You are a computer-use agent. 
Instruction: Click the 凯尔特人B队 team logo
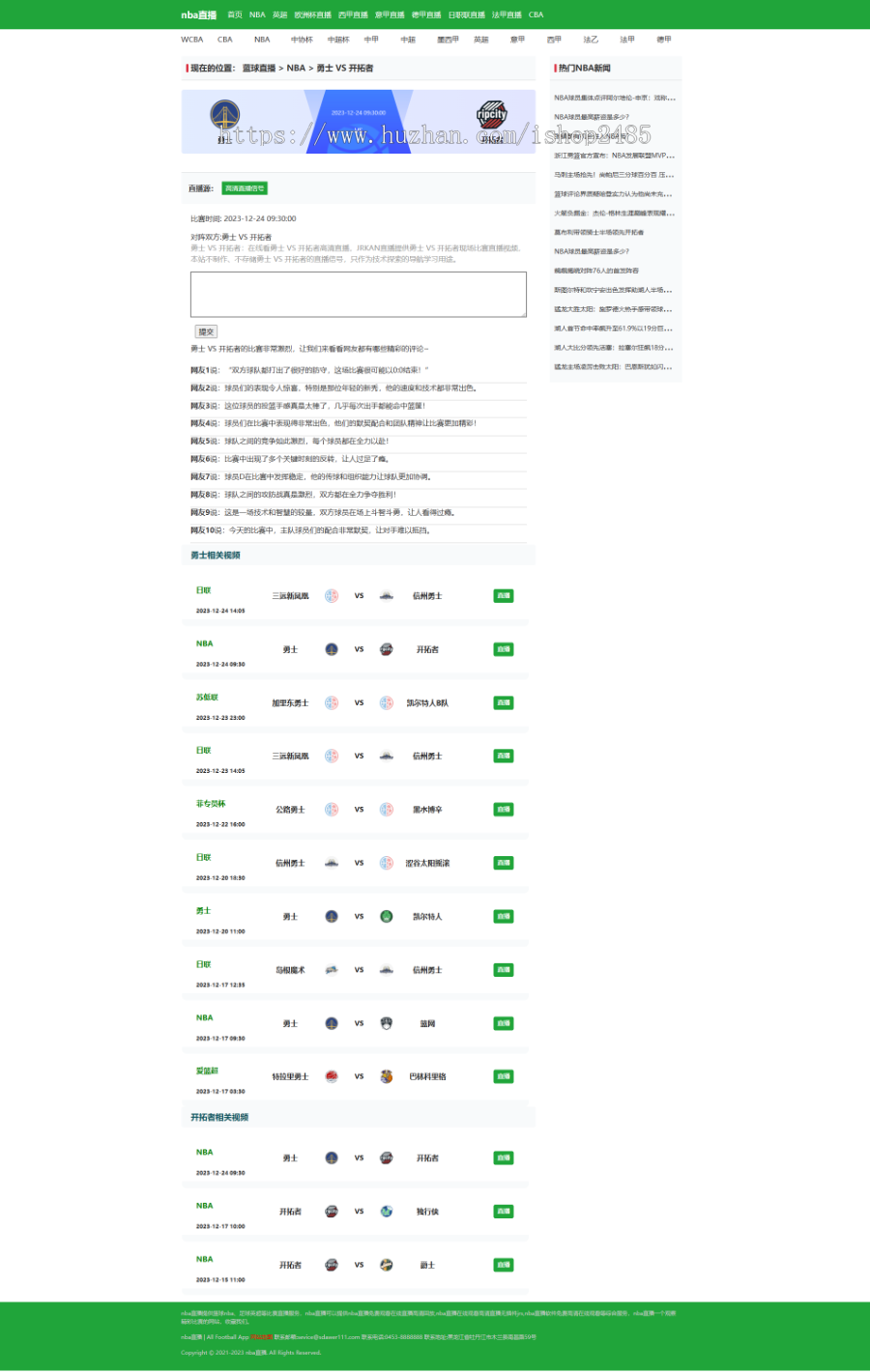pyautogui.click(x=386, y=702)
